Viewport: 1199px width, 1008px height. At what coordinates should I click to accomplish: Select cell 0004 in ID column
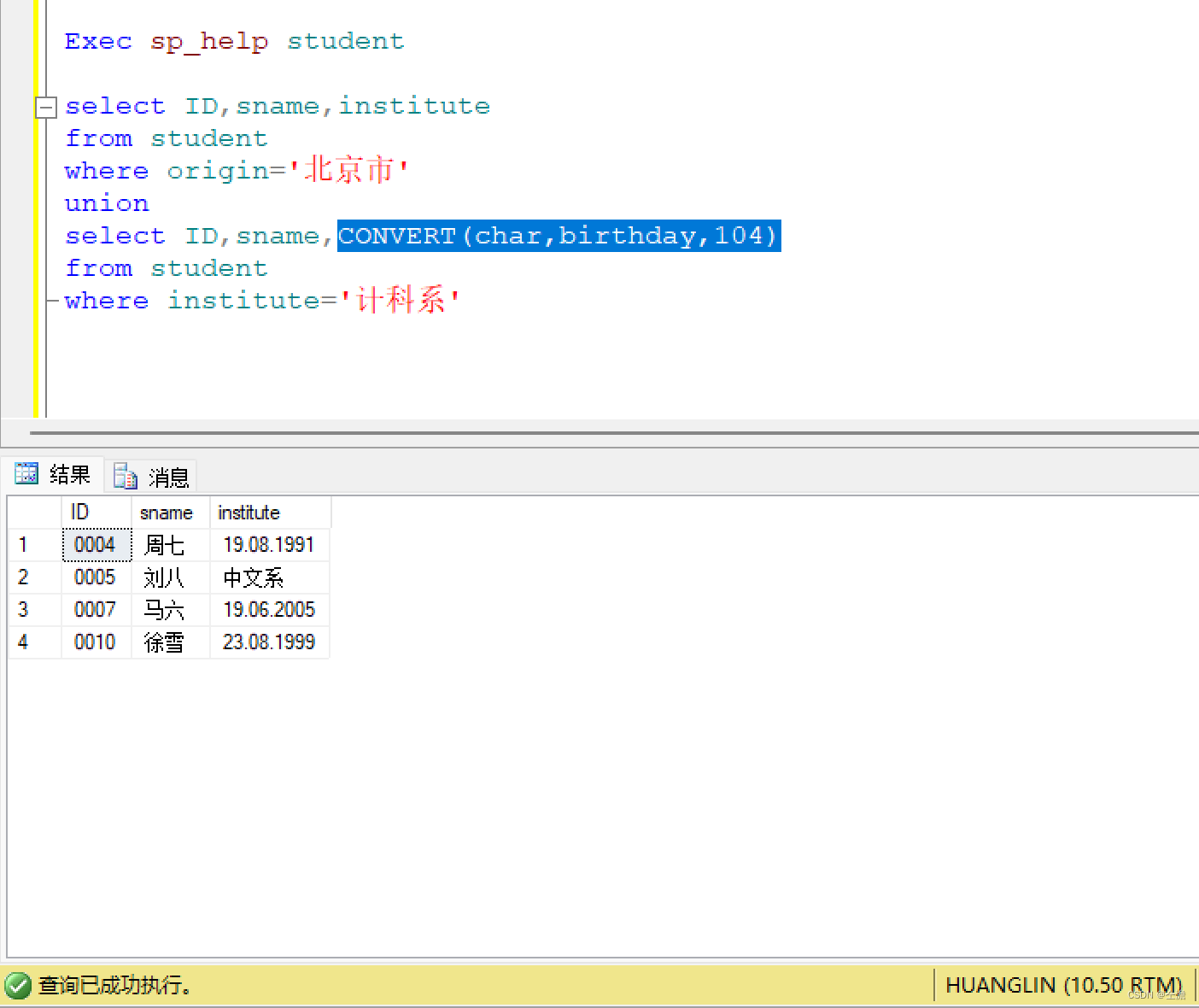coord(97,545)
